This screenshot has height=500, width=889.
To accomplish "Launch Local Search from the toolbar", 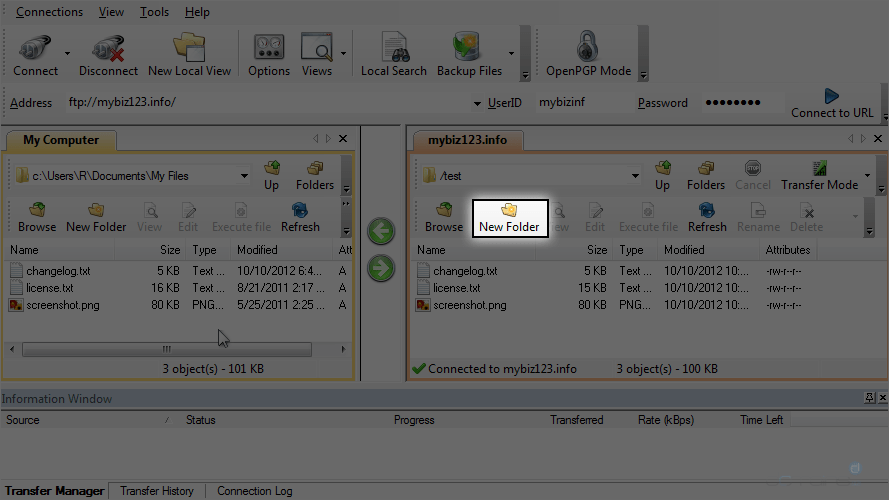I will [393, 54].
